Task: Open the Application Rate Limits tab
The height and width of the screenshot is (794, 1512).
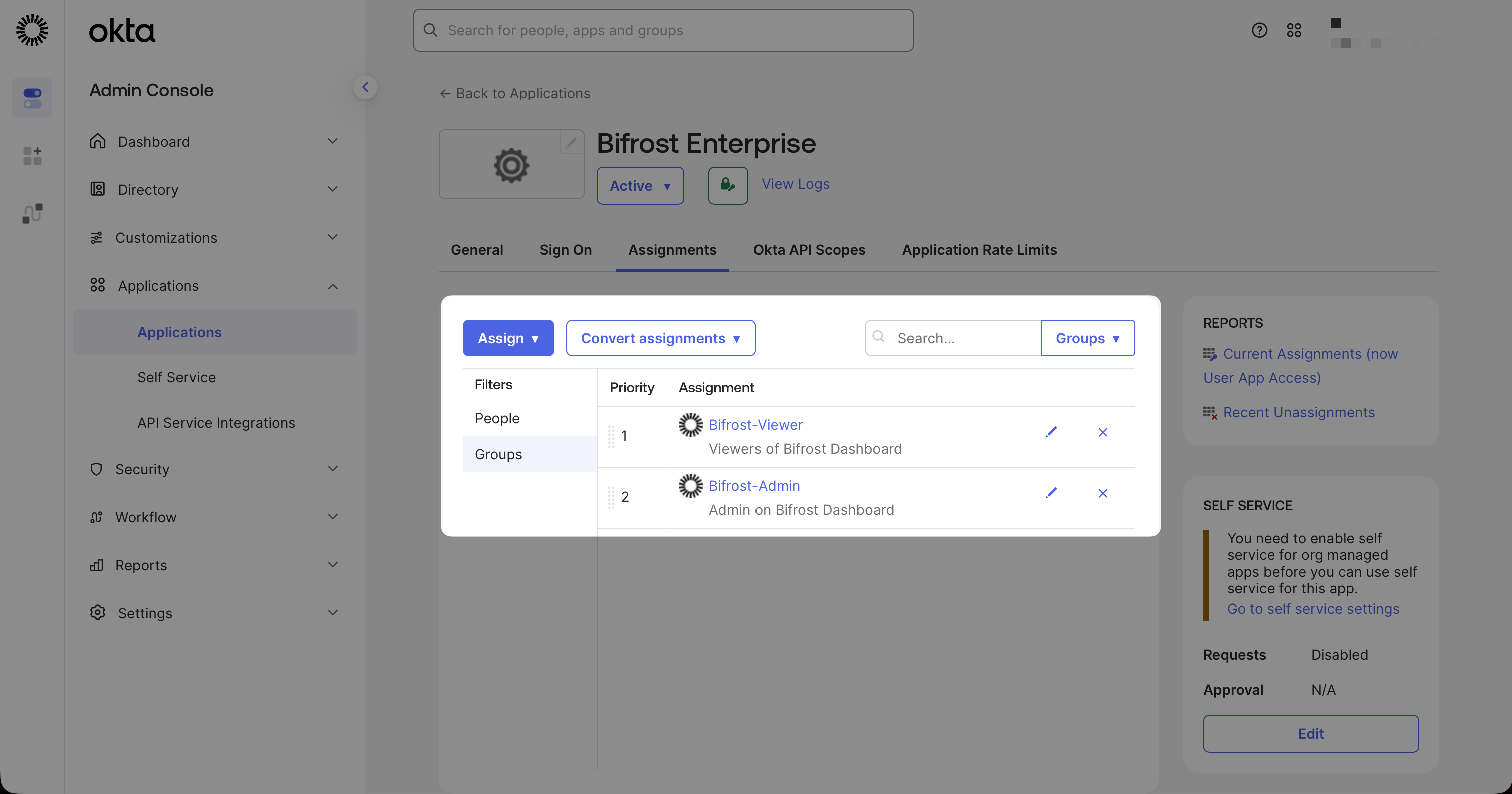Action: (x=979, y=250)
